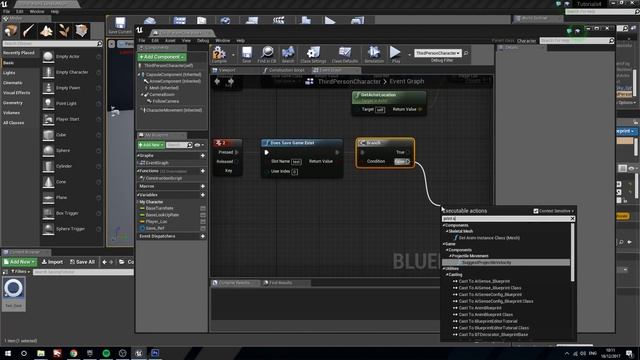Toggle visibility eye for Save_Ref variable

click(x=203, y=228)
